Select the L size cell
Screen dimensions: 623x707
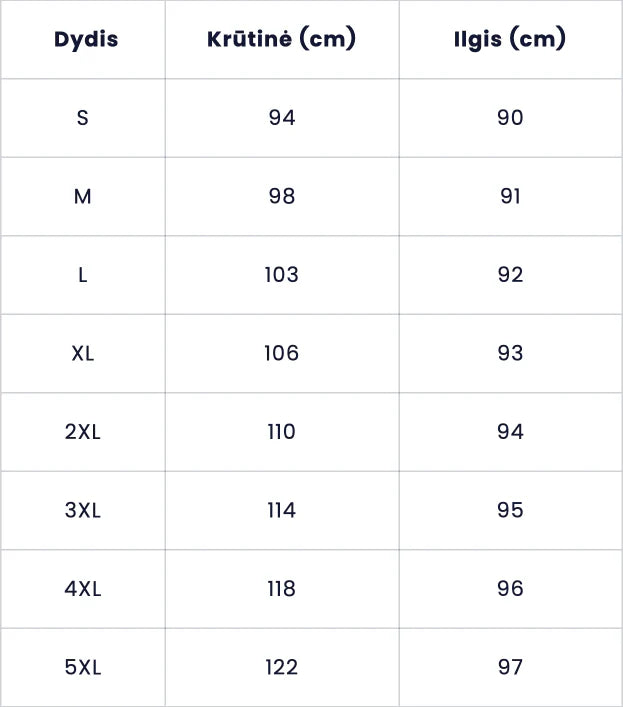click(83, 275)
